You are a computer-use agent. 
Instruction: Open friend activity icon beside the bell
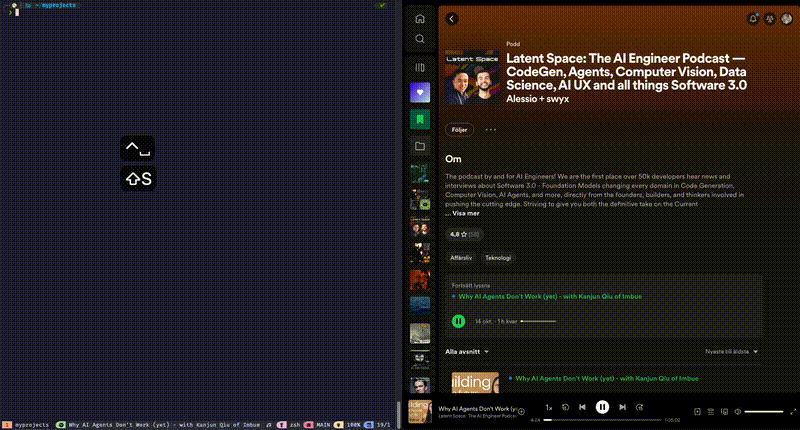(770, 19)
